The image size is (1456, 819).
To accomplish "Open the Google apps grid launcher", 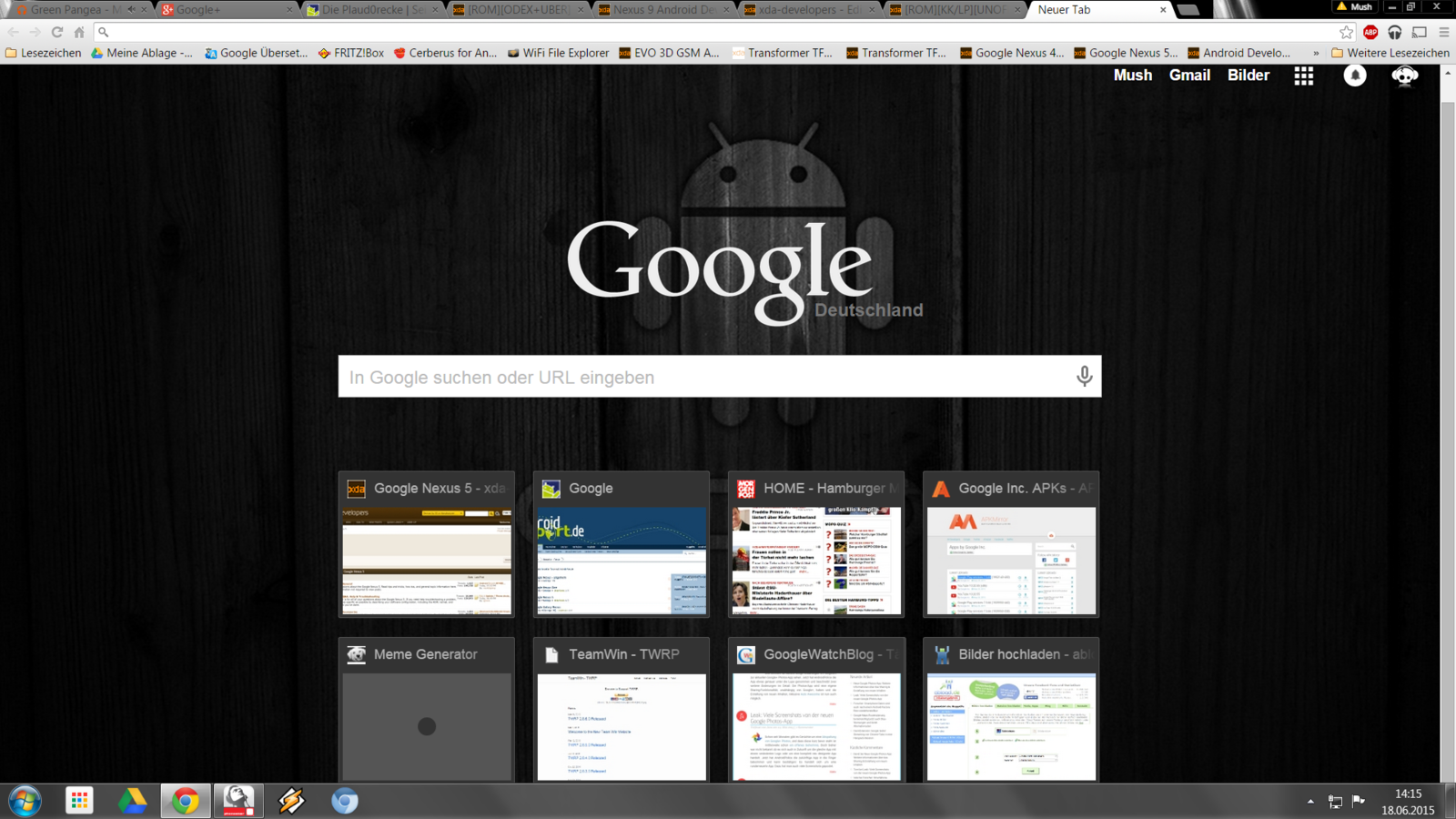I will [x=1303, y=76].
